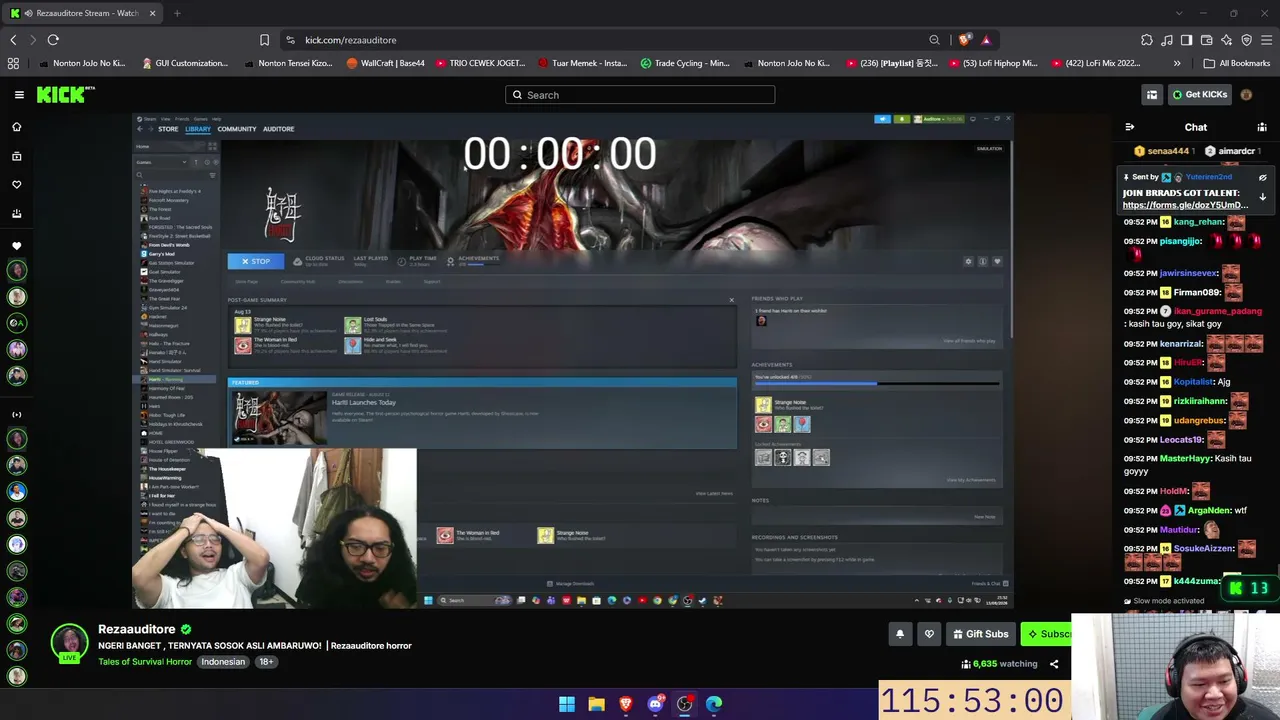Open the bookmarks apps grid icon

click(x=13, y=63)
